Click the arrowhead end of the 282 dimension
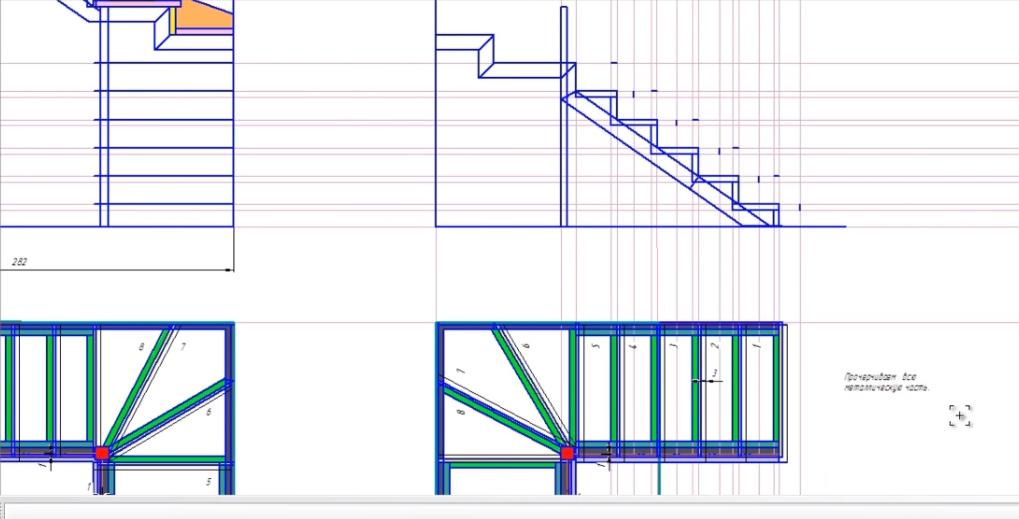The height and width of the screenshot is (519, 1019). (229, 269)
